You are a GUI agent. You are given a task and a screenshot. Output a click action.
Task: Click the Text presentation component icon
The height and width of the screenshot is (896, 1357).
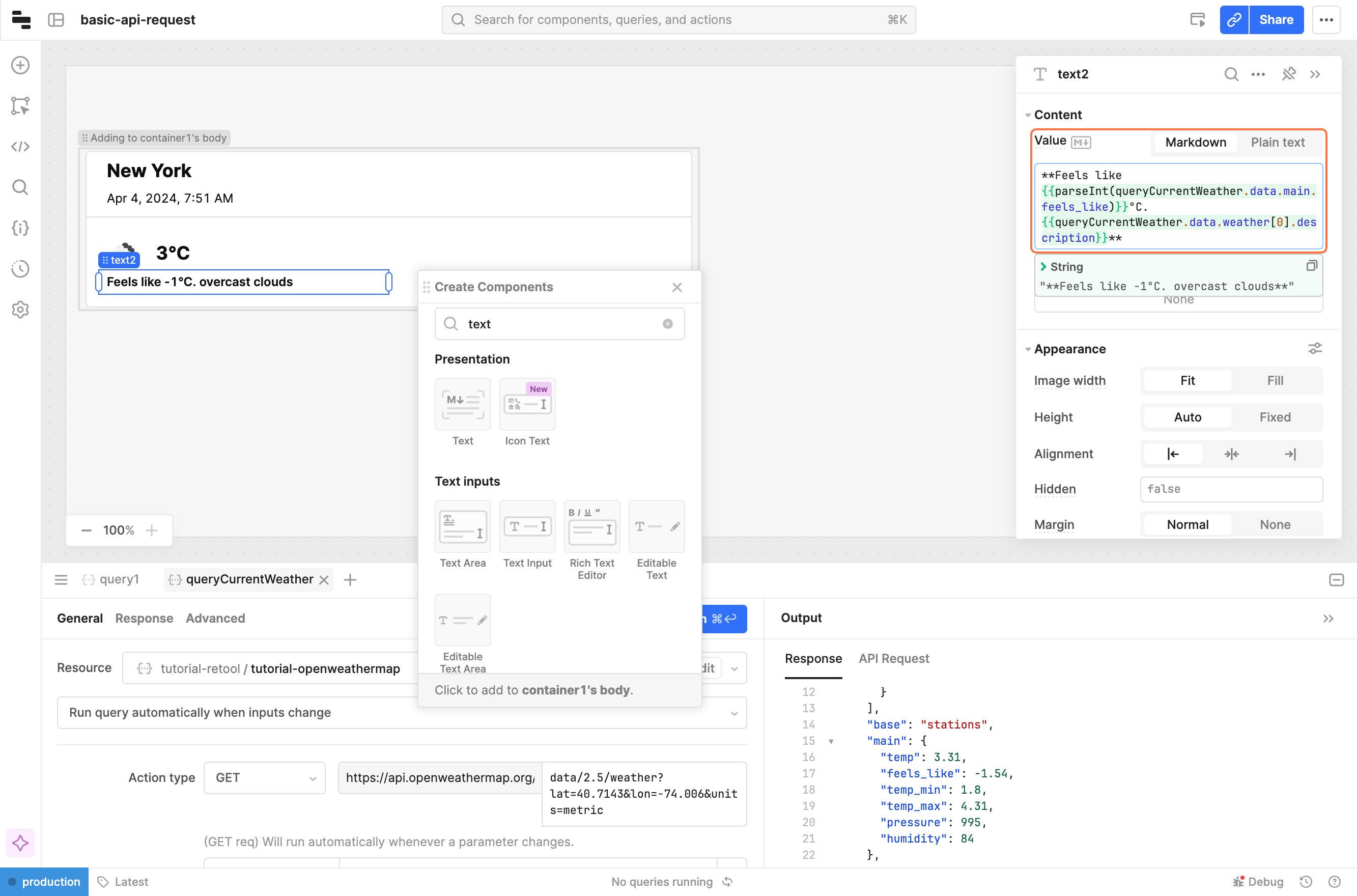pyautogui.click(x=462, y=404)
